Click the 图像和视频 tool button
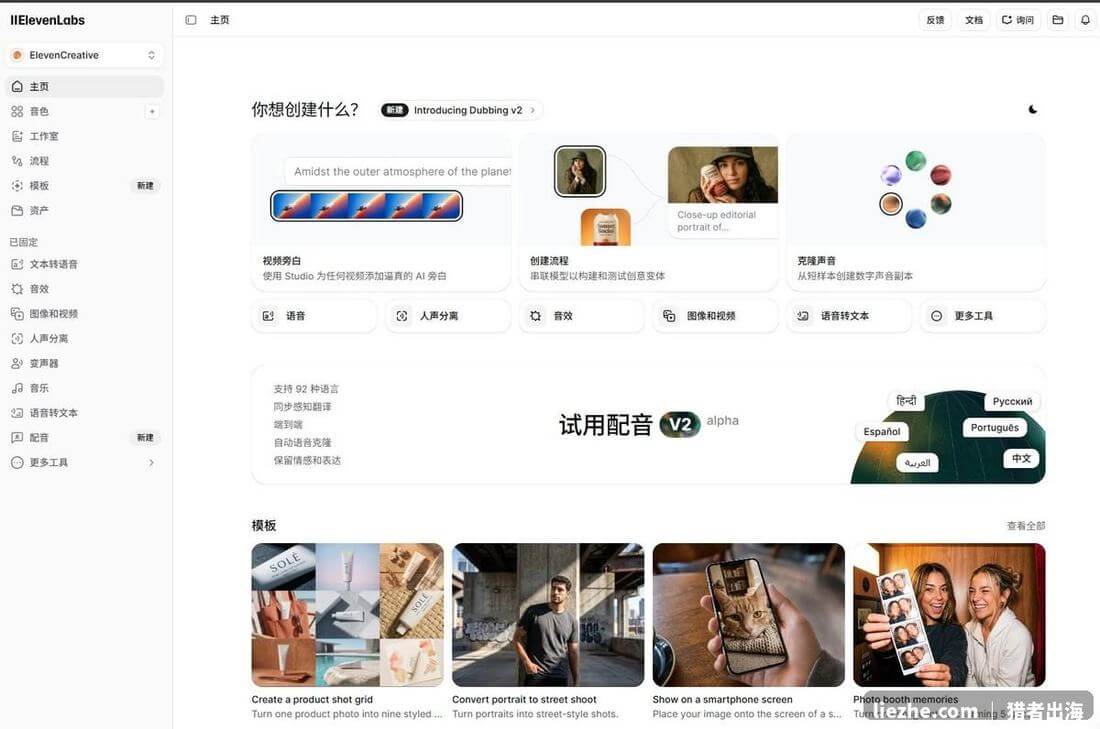The image size is (1100, 729). (x=715, y=316)
